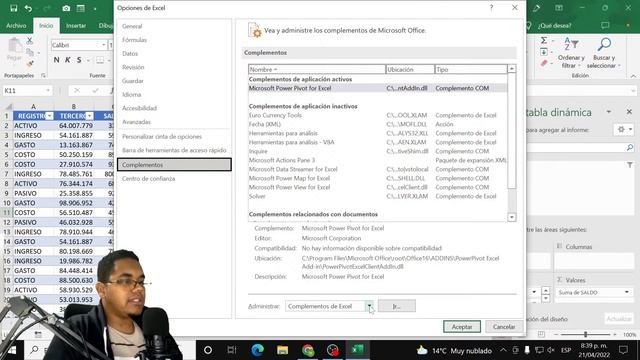Open File Explorer from taskbar
640x360 pixels.
pos(282,350)
